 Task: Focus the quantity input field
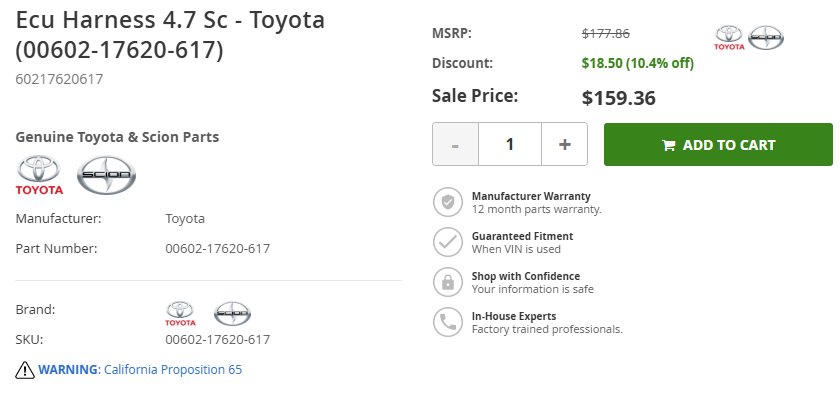[x=510, y=144]
